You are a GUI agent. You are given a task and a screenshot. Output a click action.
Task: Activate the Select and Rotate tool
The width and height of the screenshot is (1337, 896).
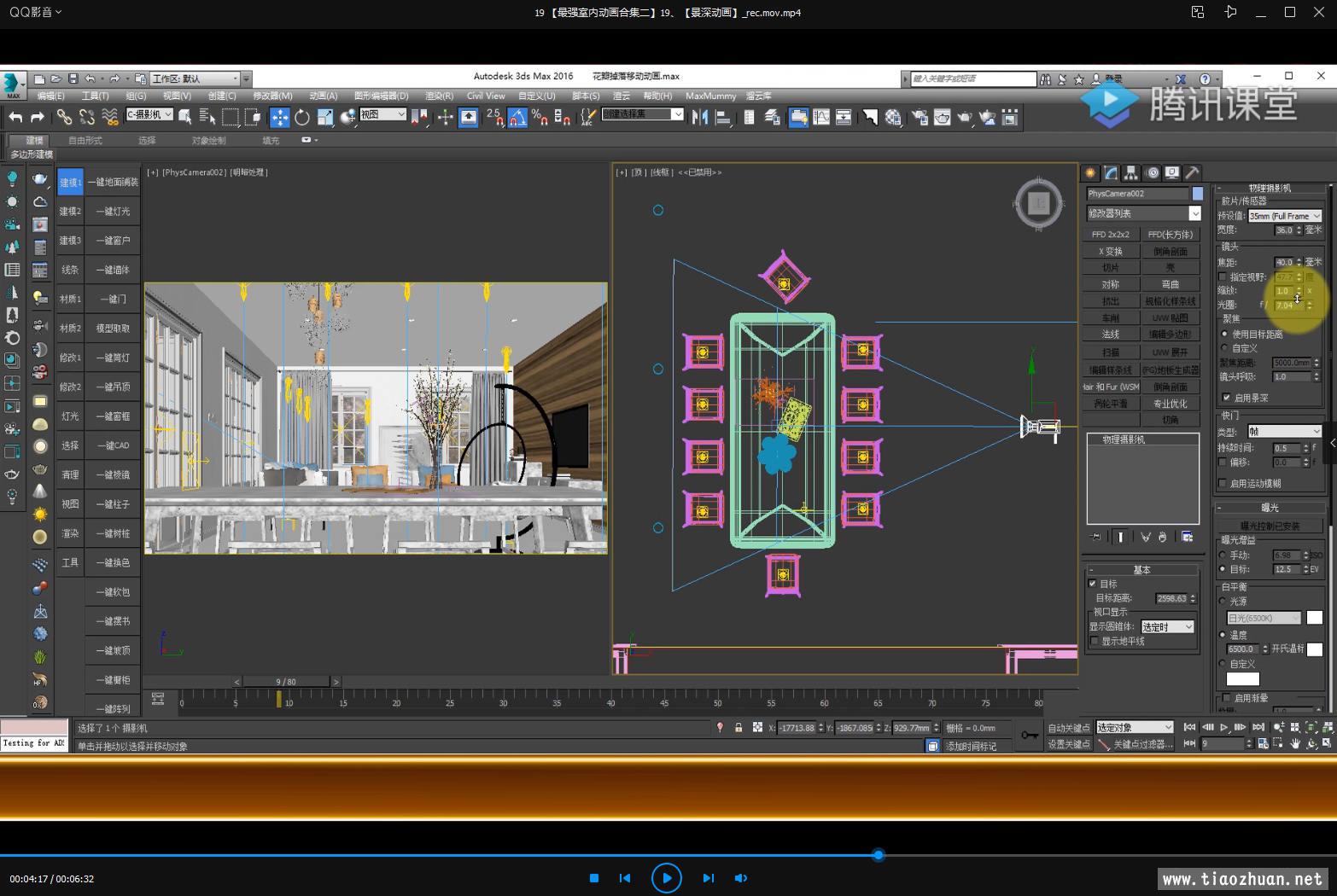coord(302,117)
